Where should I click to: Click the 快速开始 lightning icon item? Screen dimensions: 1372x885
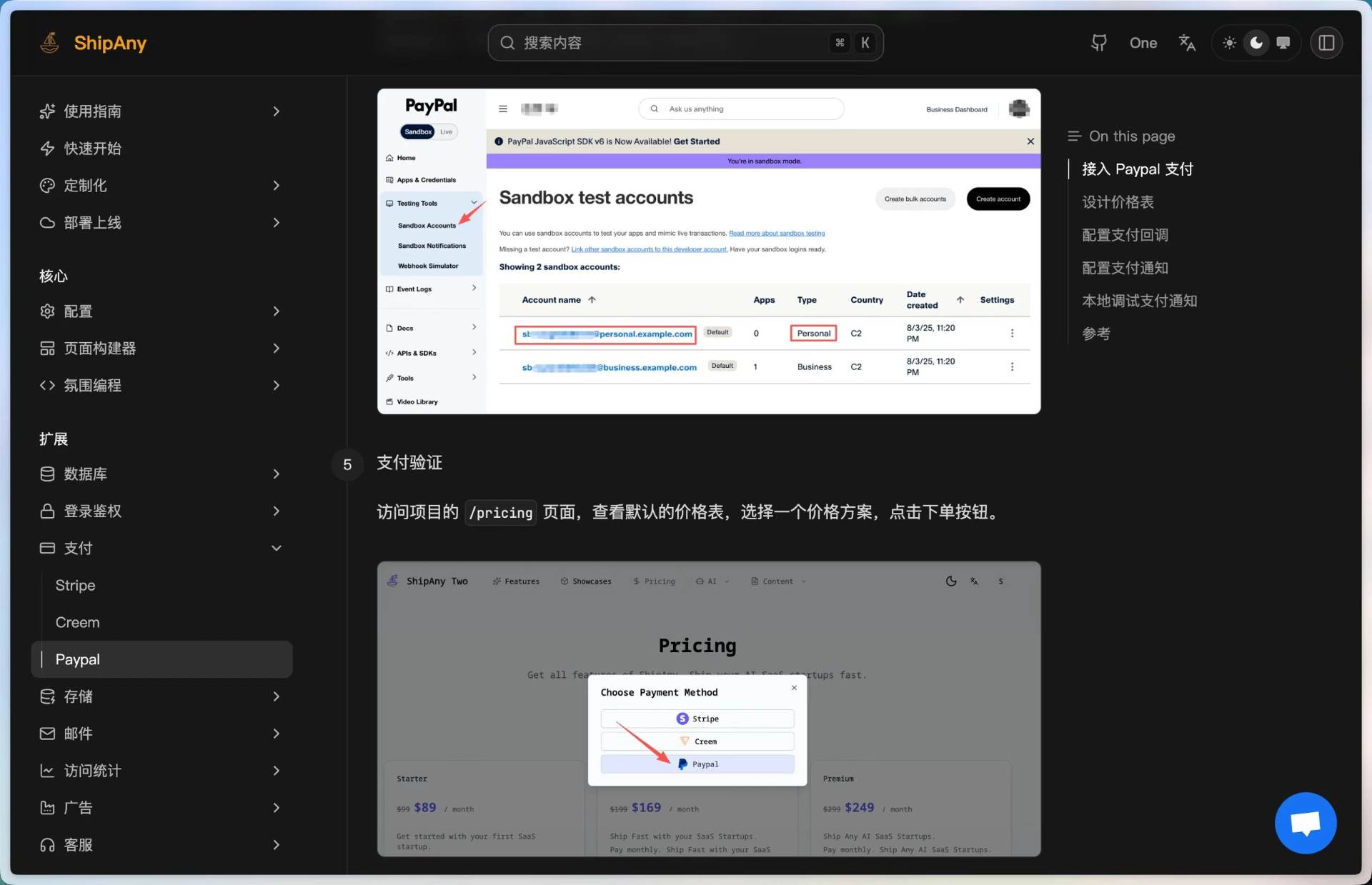(x=92, y=149)
